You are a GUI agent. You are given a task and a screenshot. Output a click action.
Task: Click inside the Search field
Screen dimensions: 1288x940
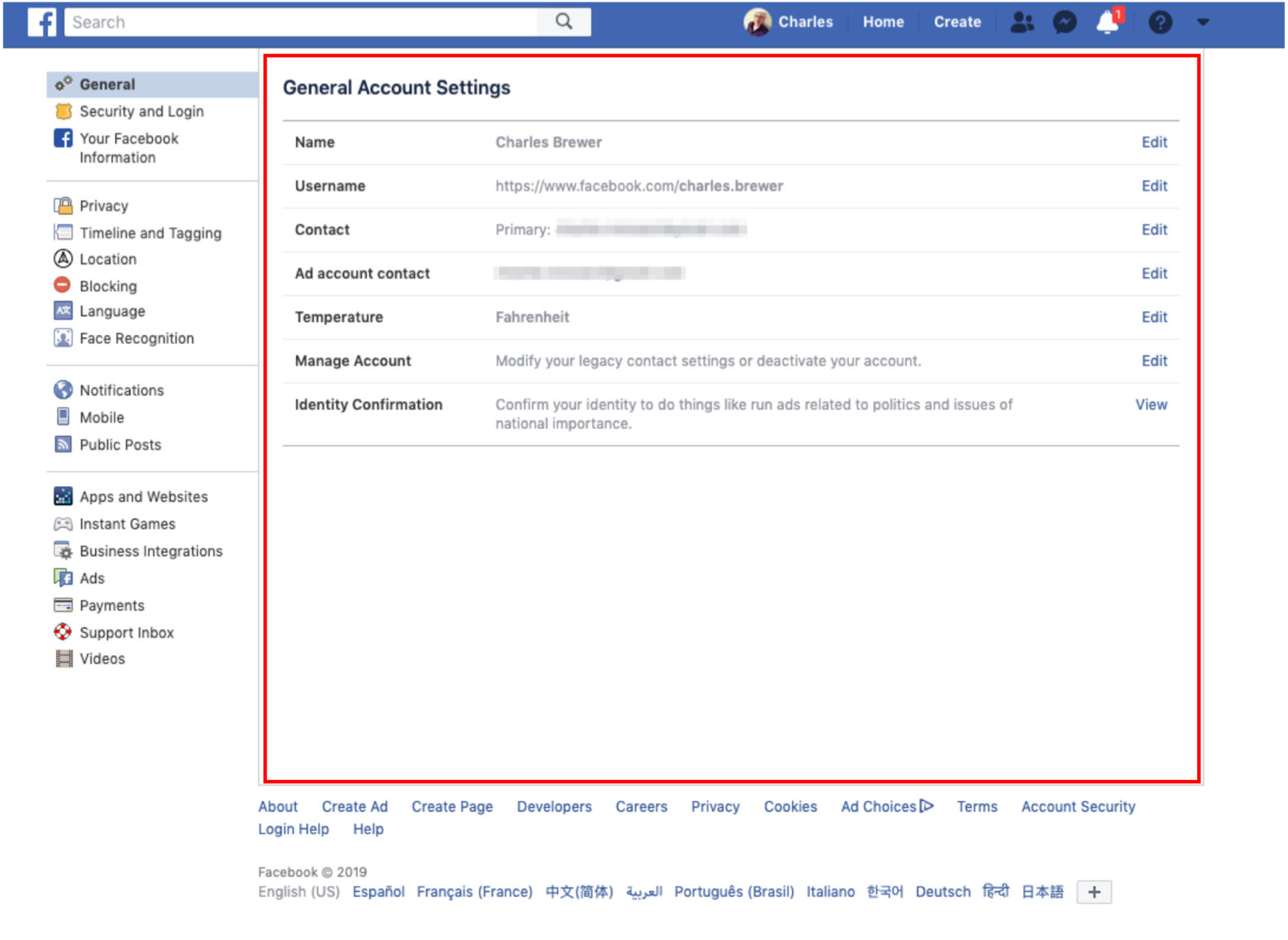click(301, 22)
